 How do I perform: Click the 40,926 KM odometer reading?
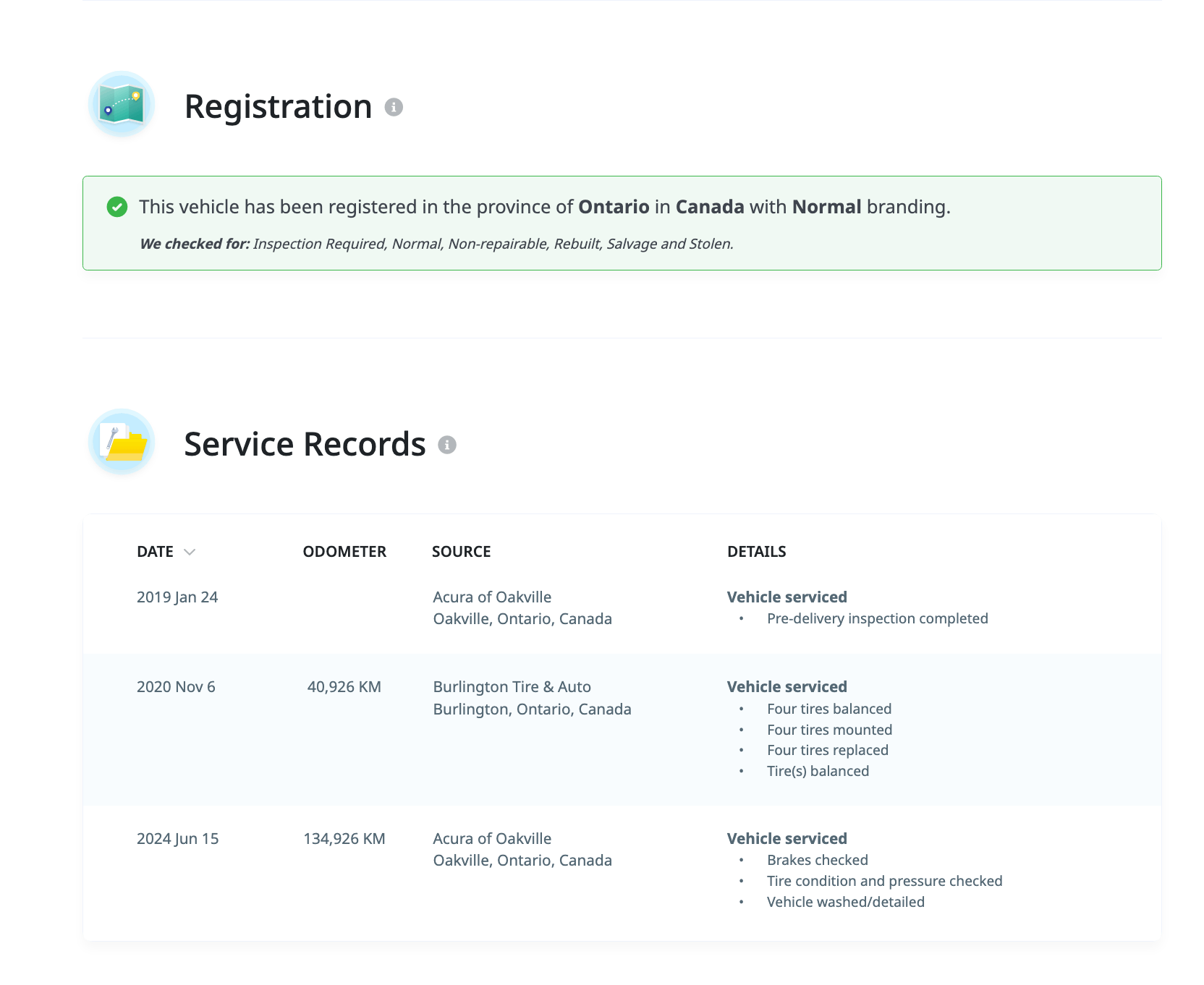pyautogui.click(x=344, y=687)
